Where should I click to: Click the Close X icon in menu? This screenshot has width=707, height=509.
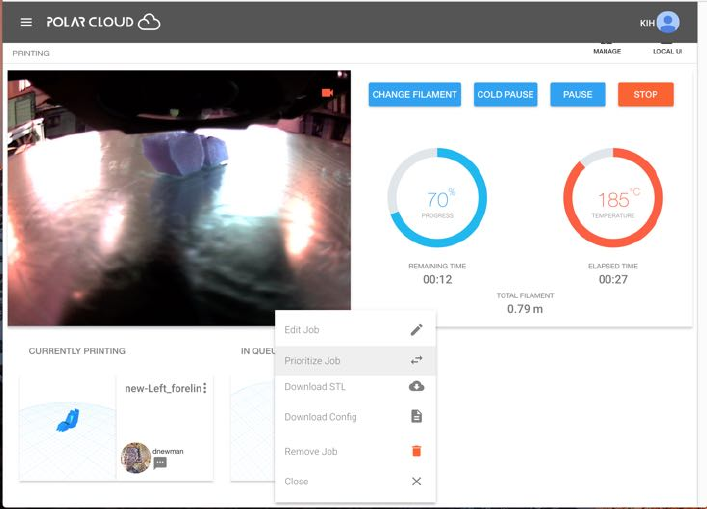(x=416, y=481)
